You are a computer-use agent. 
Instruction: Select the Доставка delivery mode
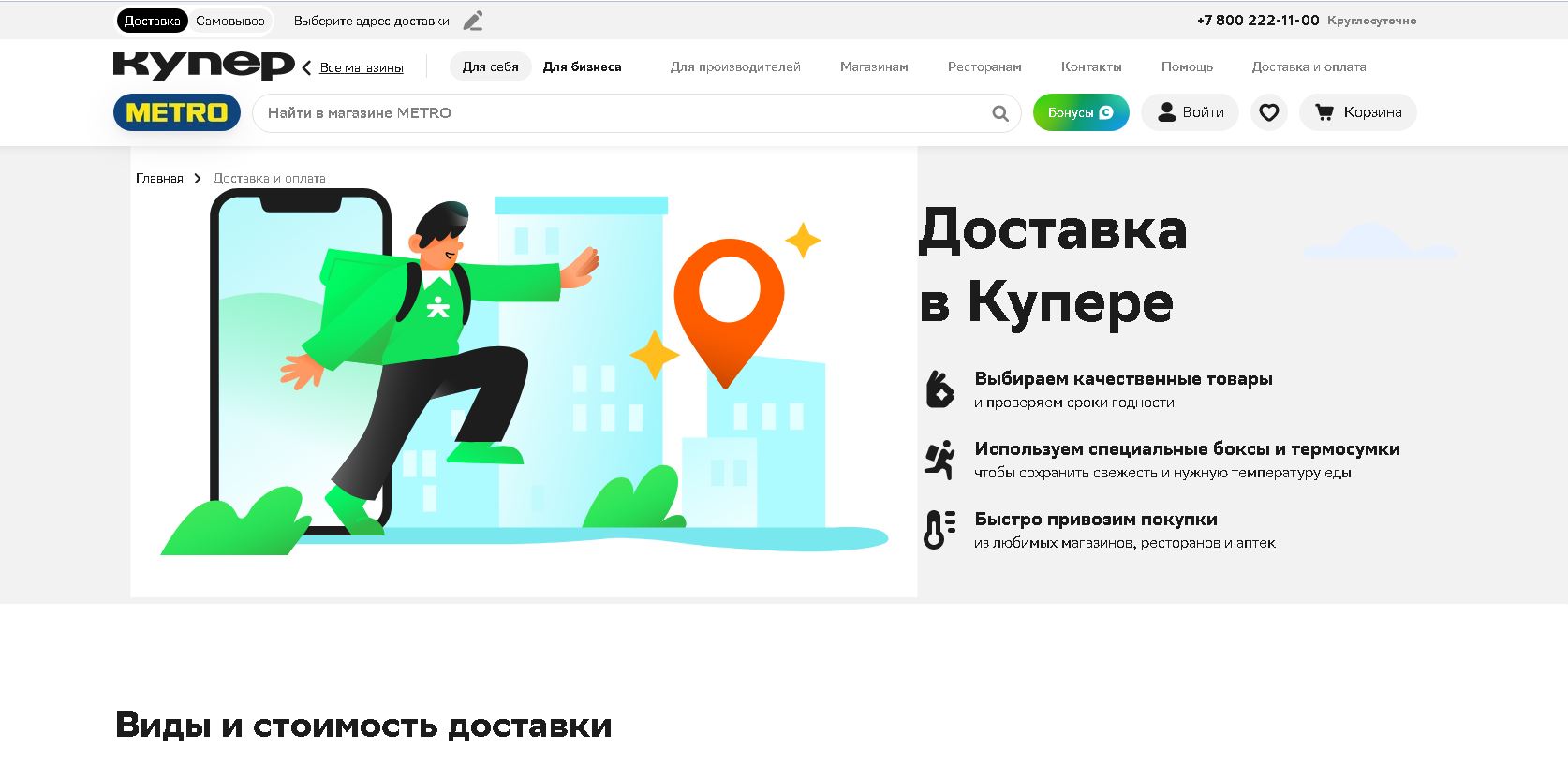[153, 21]
